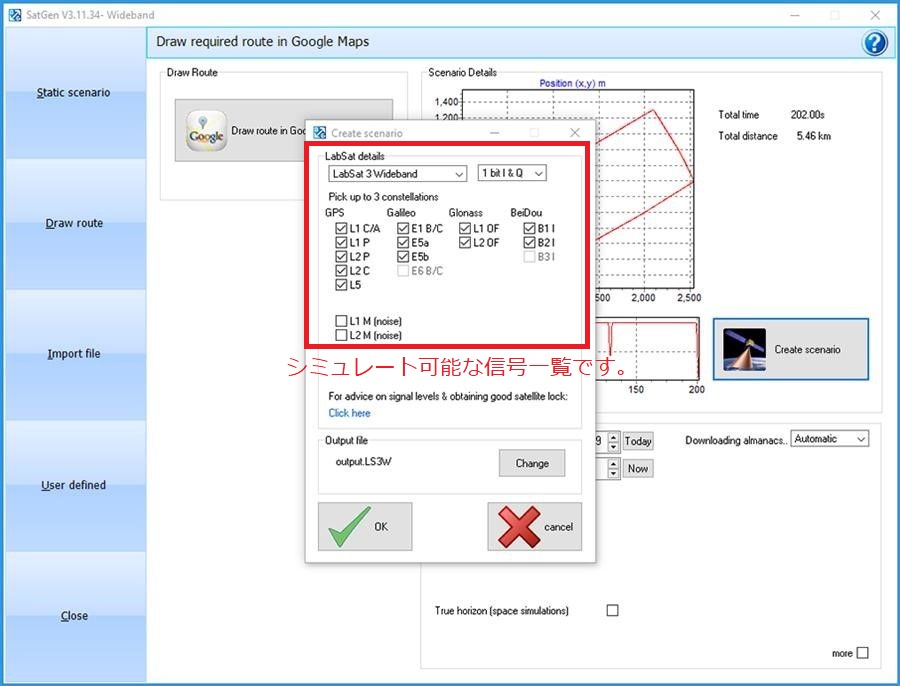Screen dimensions: 900x686
Task: Click Close in the sidebar
Action: [x=74, y=616]
